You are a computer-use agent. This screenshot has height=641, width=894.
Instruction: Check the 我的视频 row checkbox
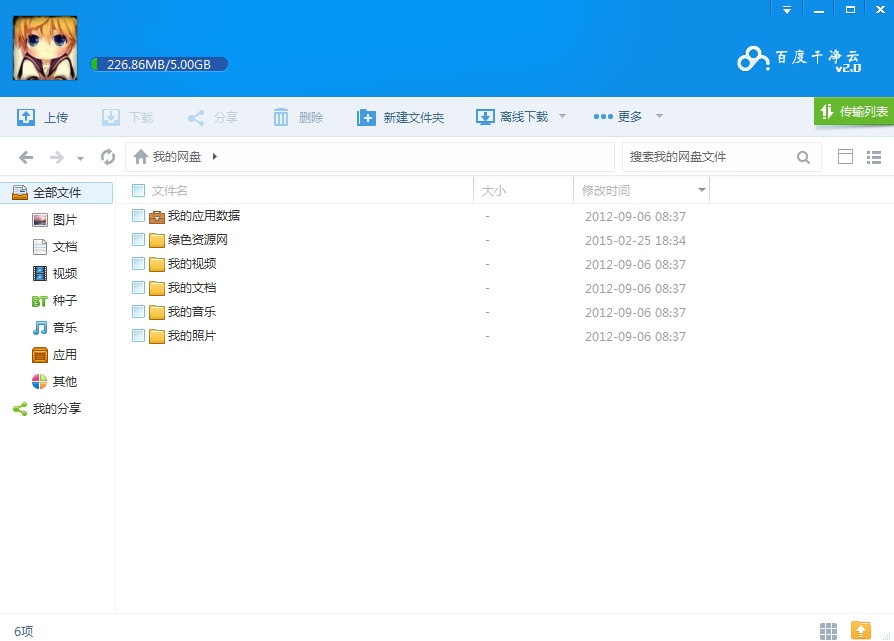[138, 263]
